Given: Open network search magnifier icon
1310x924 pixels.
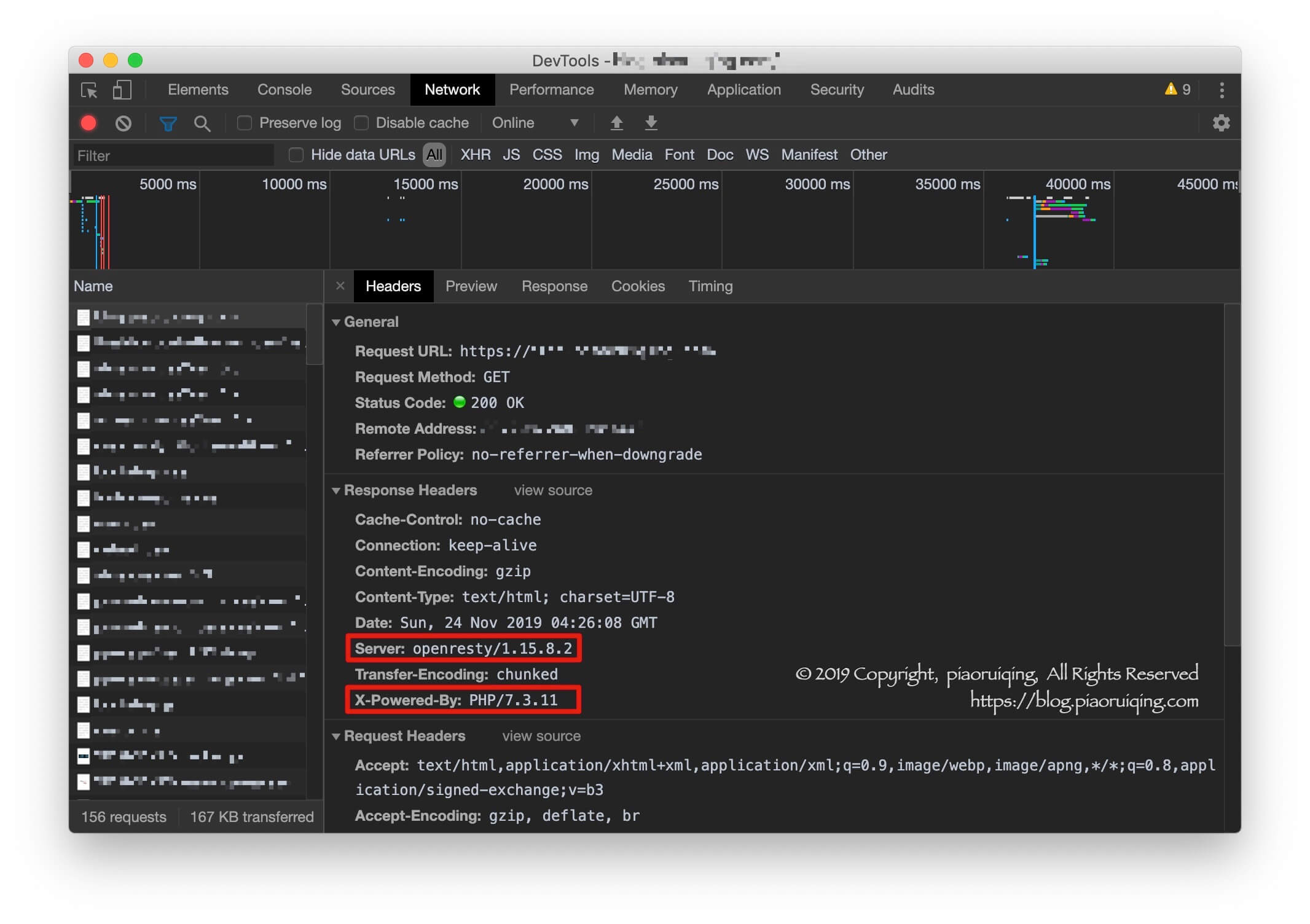Looking at the screenshot, I should [202, 123].
